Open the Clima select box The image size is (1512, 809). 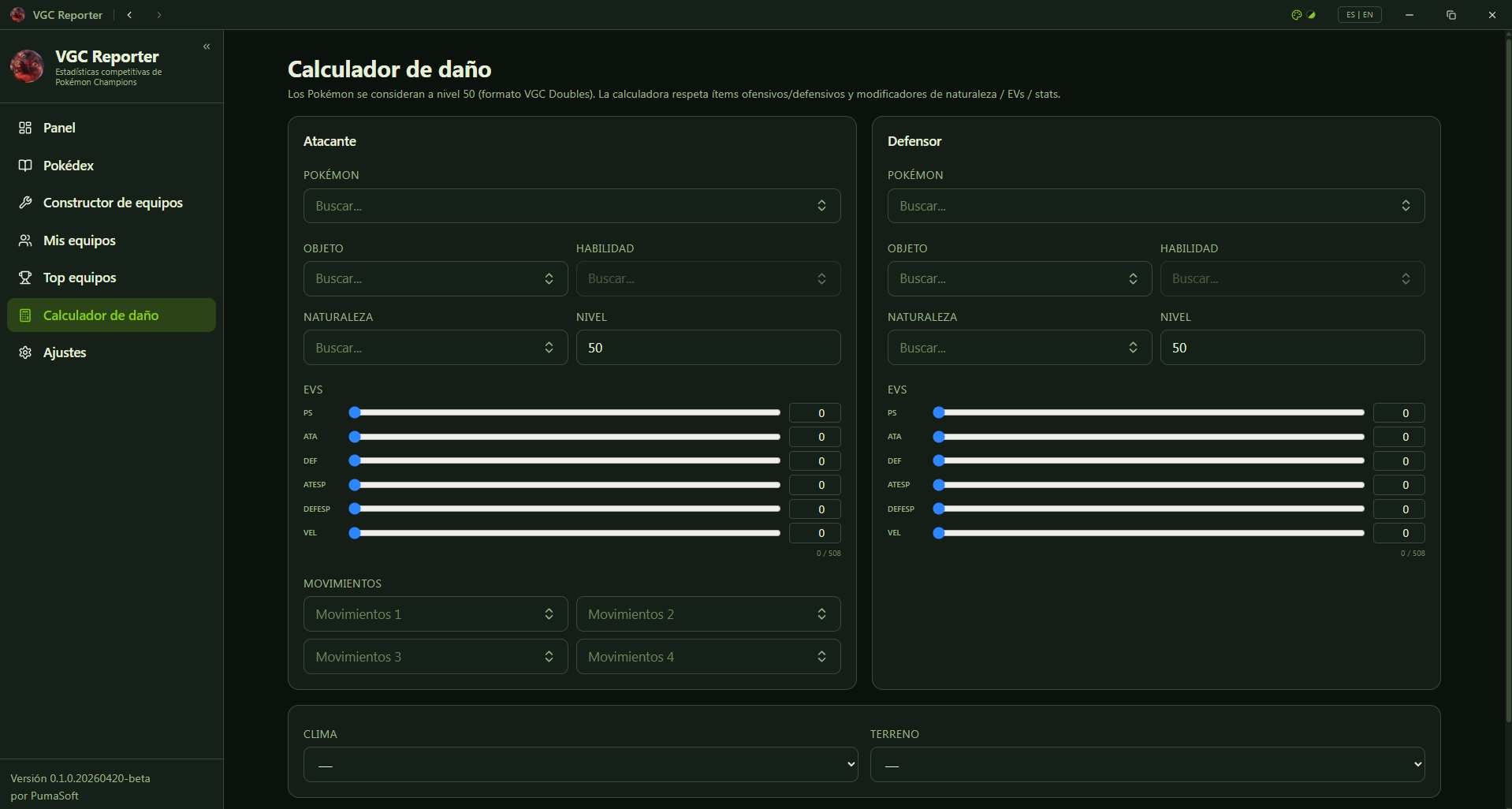tap(580, 765)
